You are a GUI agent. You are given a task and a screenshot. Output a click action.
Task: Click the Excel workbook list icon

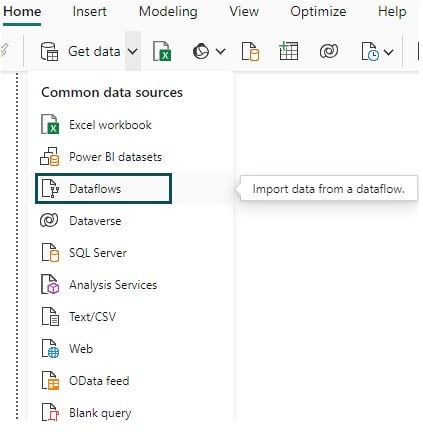pos(50,124)
